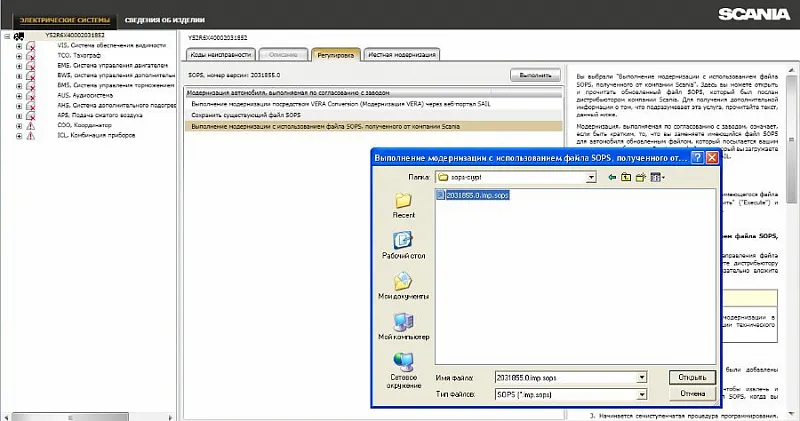Open the Тип файлов dropdown arrow
The width and height of the screenshot is (800, 421).
click(x=642, y=394)
